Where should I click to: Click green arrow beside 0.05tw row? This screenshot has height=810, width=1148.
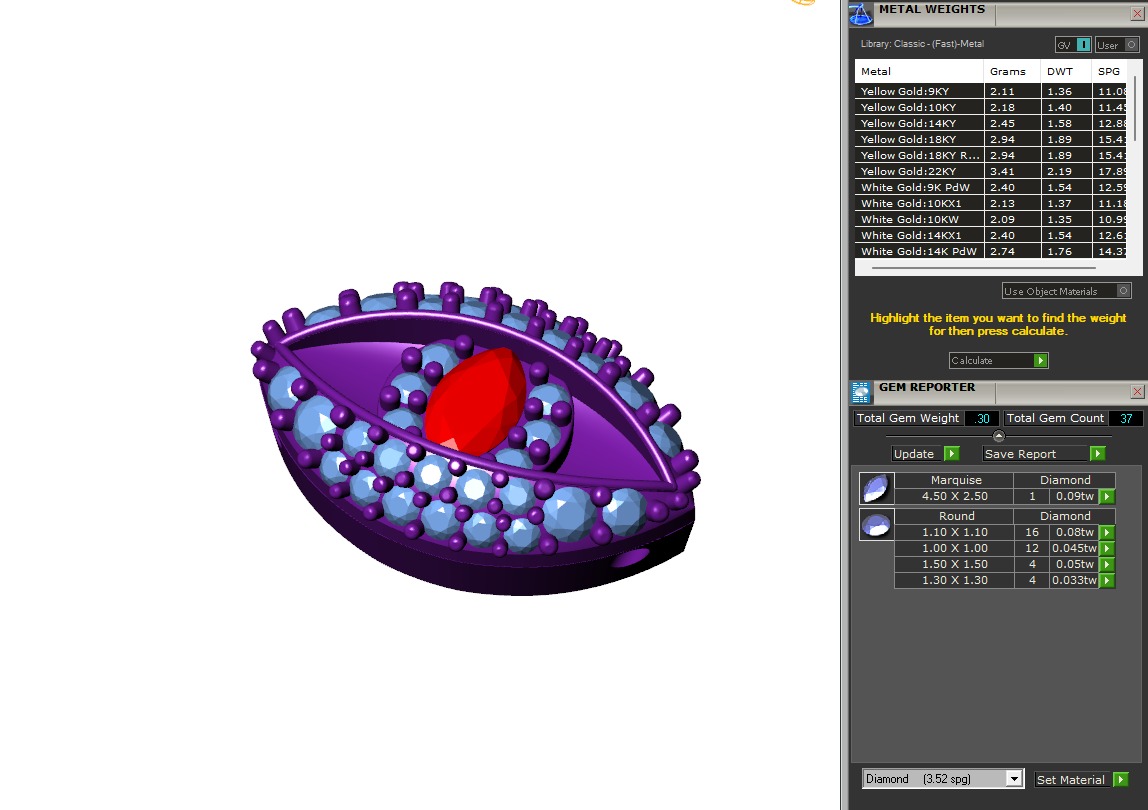click(1107, 565)
